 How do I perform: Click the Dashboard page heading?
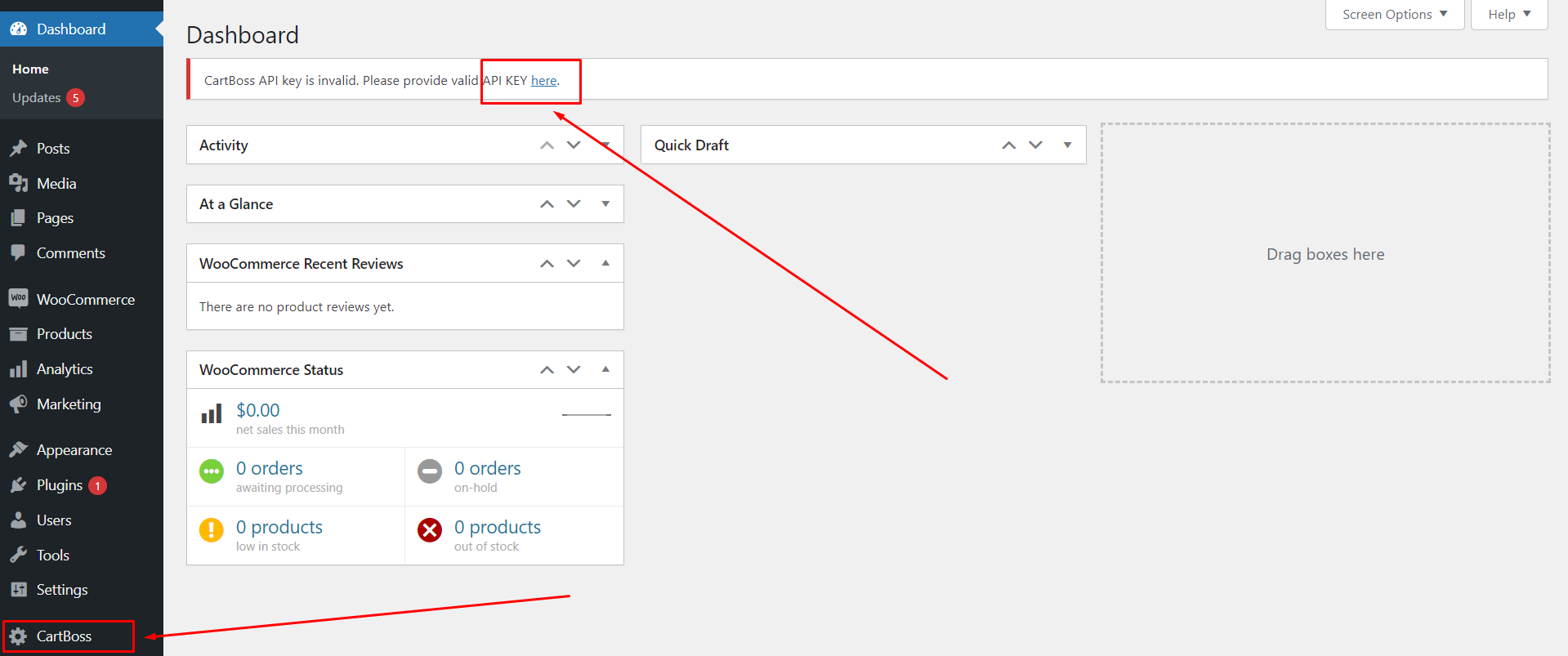pyautogui.click(x=243, y=35)
